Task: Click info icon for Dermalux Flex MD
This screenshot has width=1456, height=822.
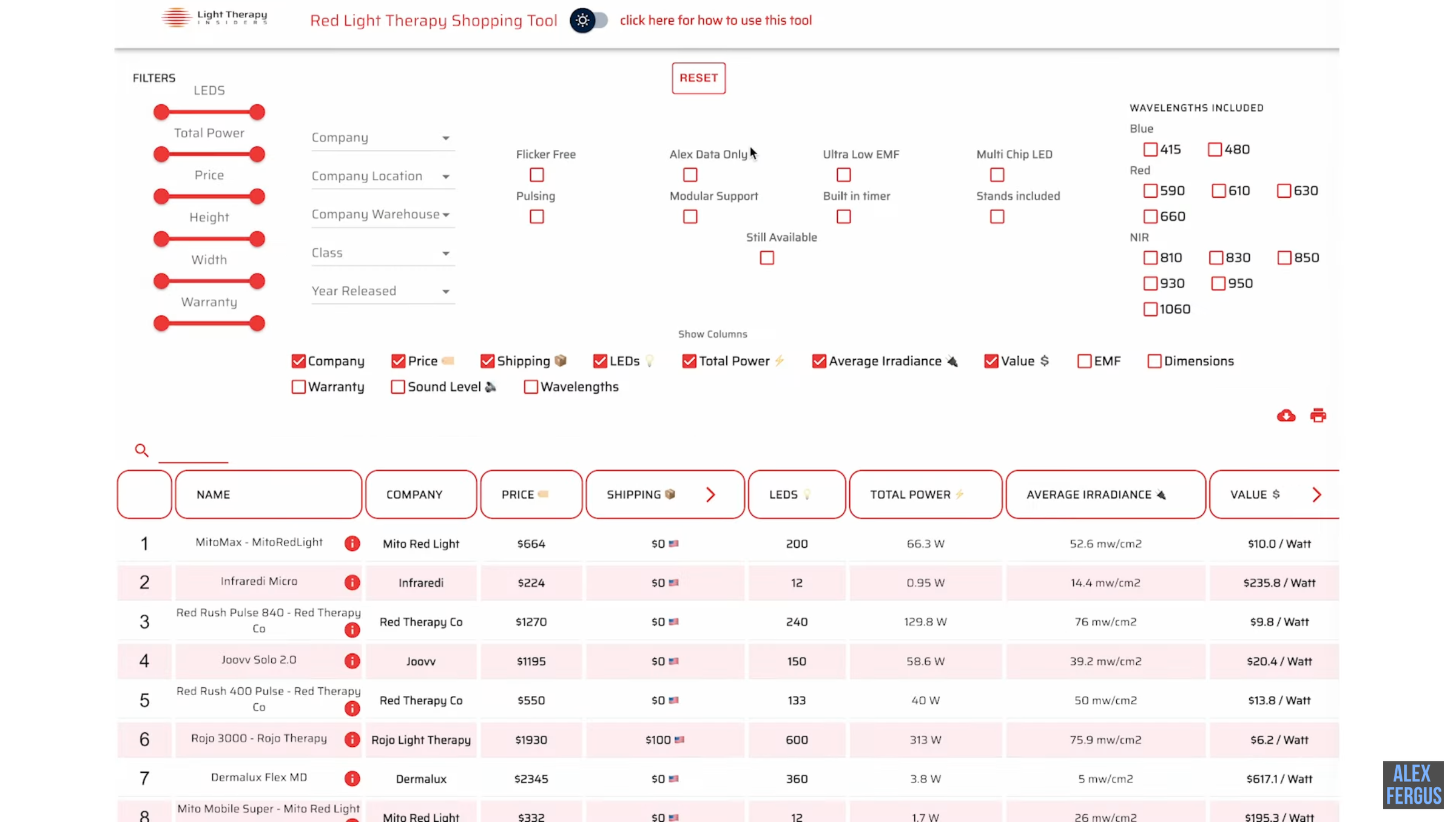Action: pyautogui.click(x=352, y=778)
